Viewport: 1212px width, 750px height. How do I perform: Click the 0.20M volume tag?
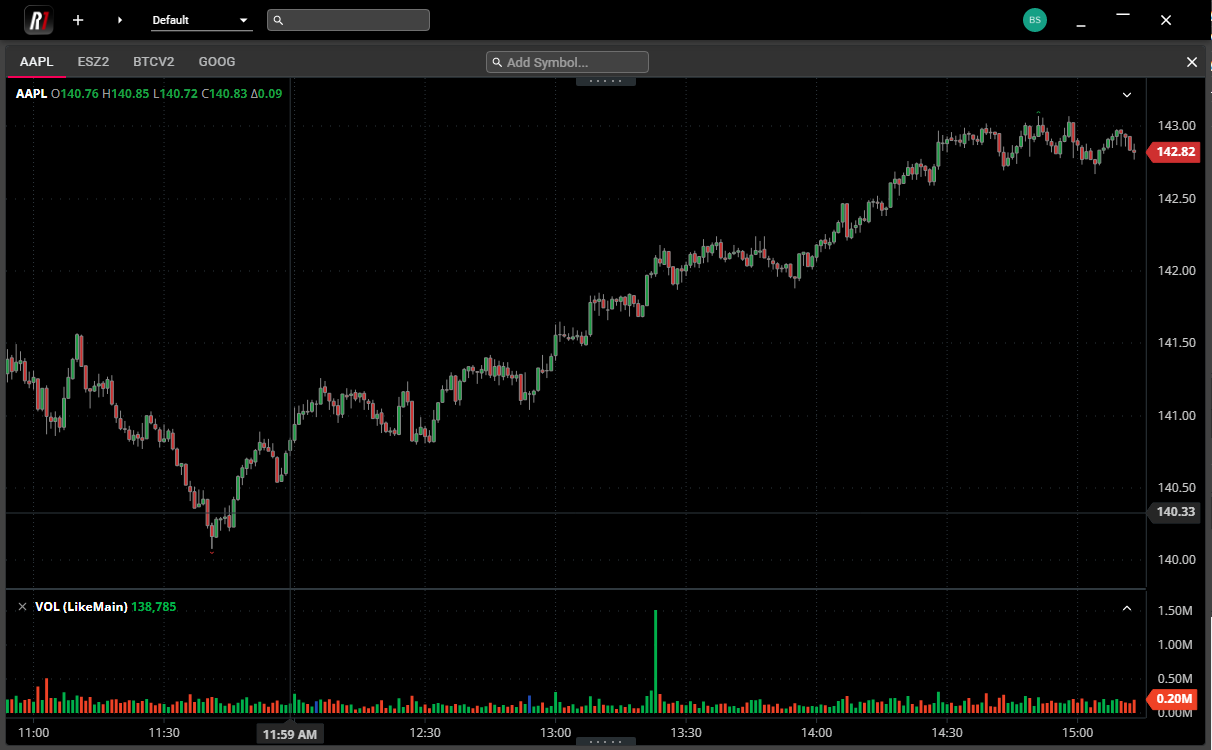pos(1172,699)
